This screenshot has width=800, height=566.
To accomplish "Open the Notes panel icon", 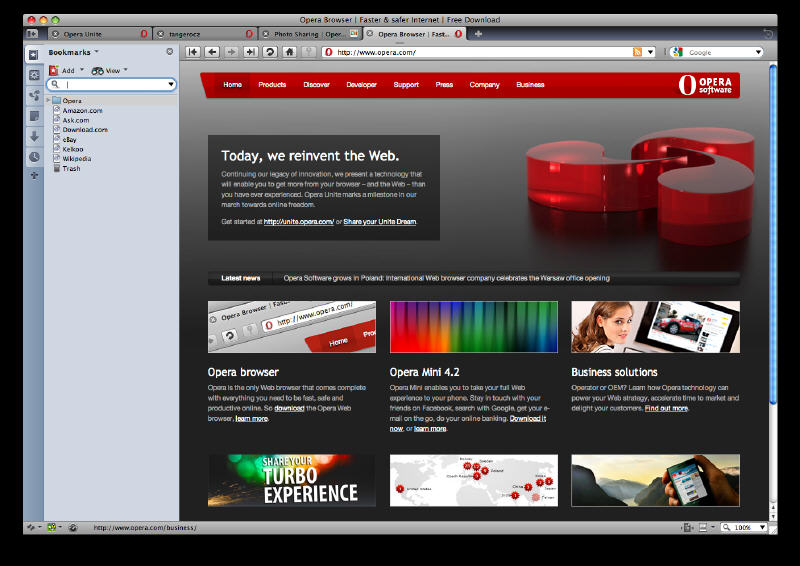I will (x=34, y=116).
